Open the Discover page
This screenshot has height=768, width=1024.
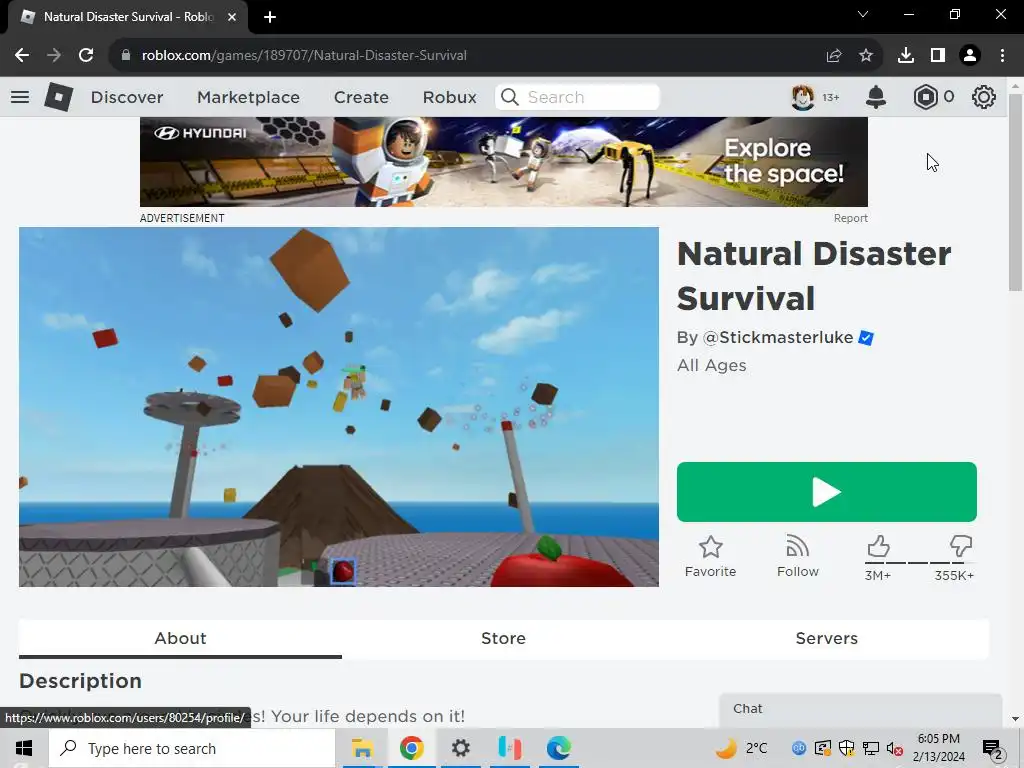pyautogui.click(x=127, y=97)
